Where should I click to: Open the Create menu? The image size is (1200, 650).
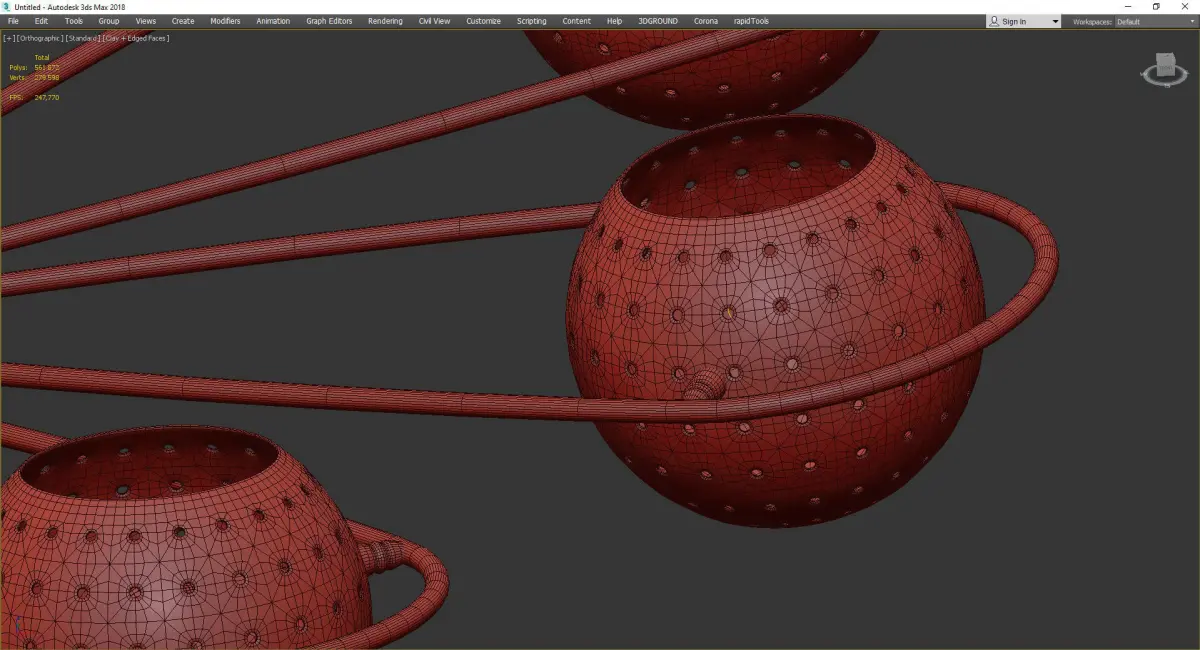coord(183,21)
